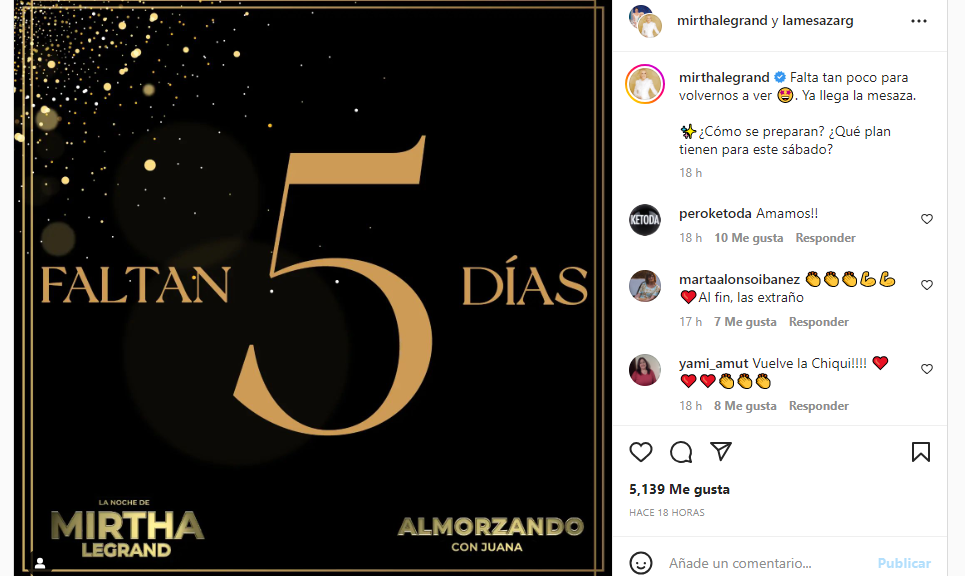Share the post via paper plane icon

click(x=721, y=452)
